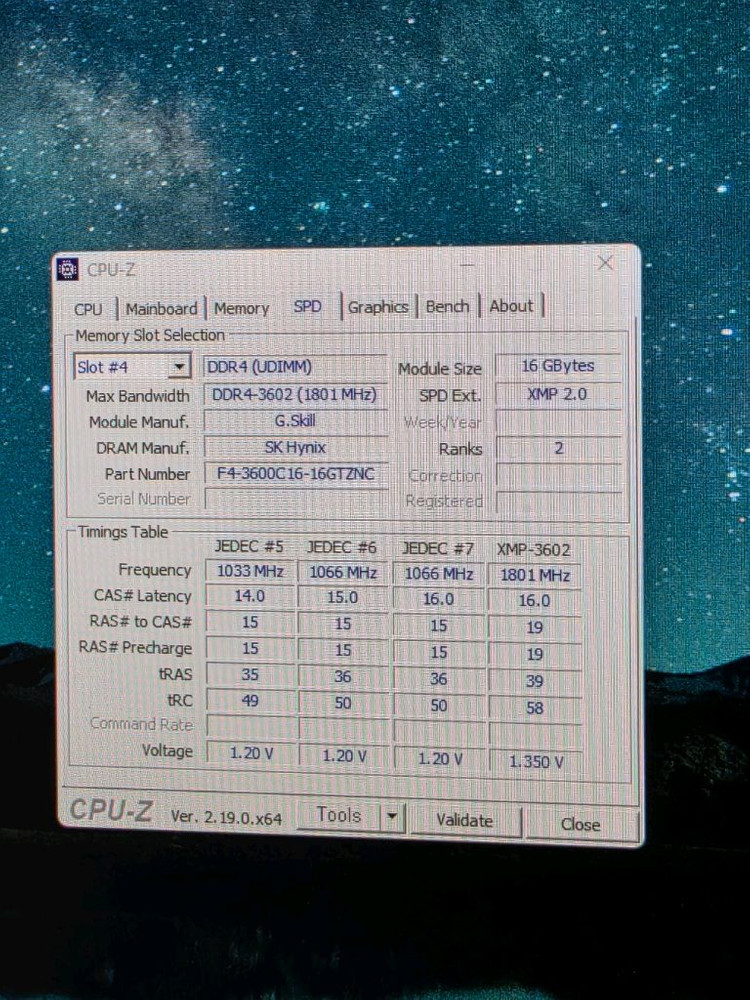Click the empty Week/Year field

pos(558,422)
